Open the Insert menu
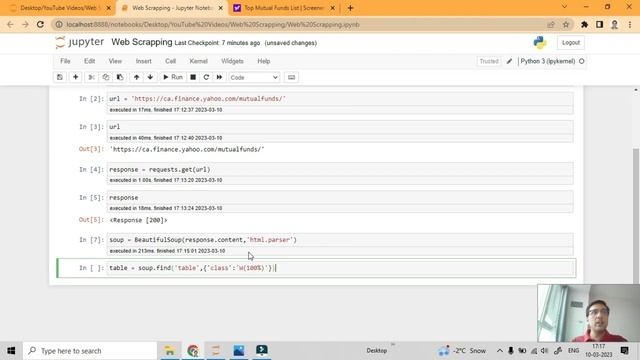This screenshot has height=360, width=640. coord(144,61)
